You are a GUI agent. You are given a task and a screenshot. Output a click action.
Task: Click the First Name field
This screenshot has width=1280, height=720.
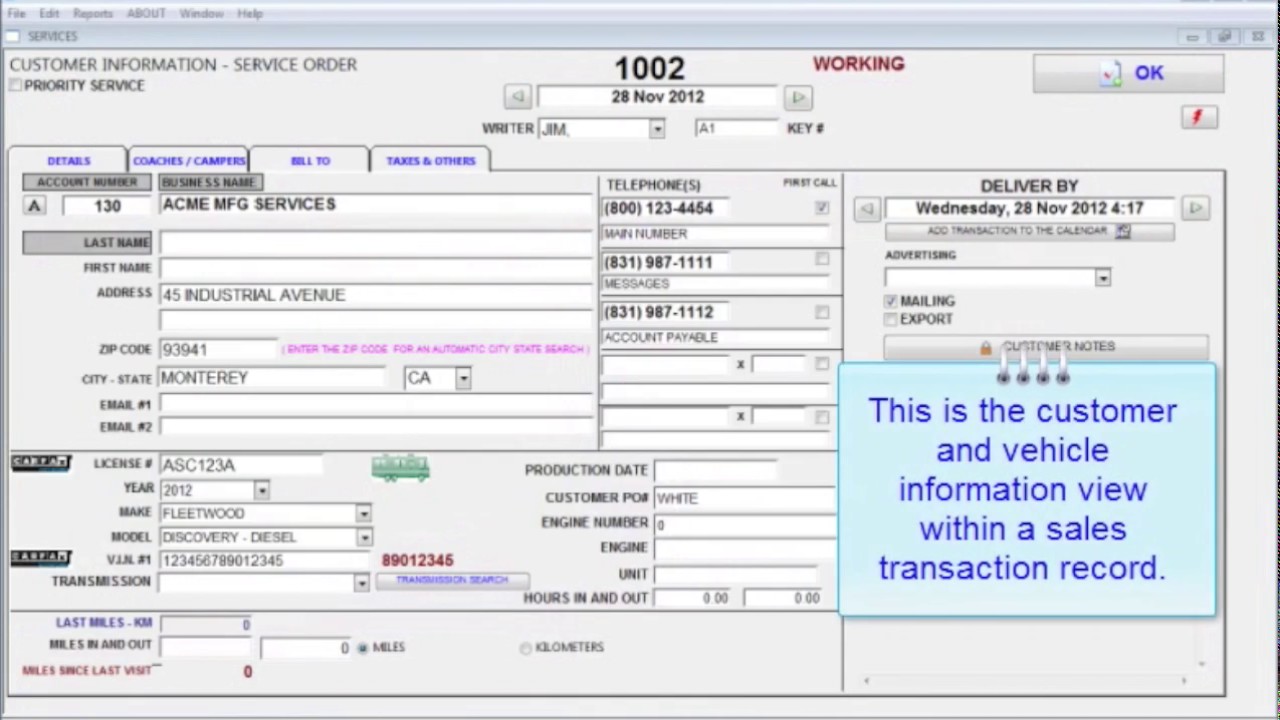click(376, 268)
